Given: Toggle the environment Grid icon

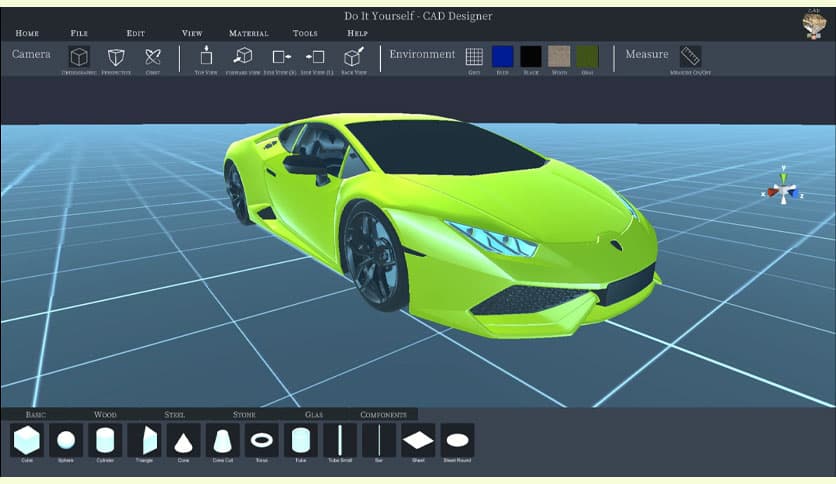Looking at the screenshot, I should point(474,57).
